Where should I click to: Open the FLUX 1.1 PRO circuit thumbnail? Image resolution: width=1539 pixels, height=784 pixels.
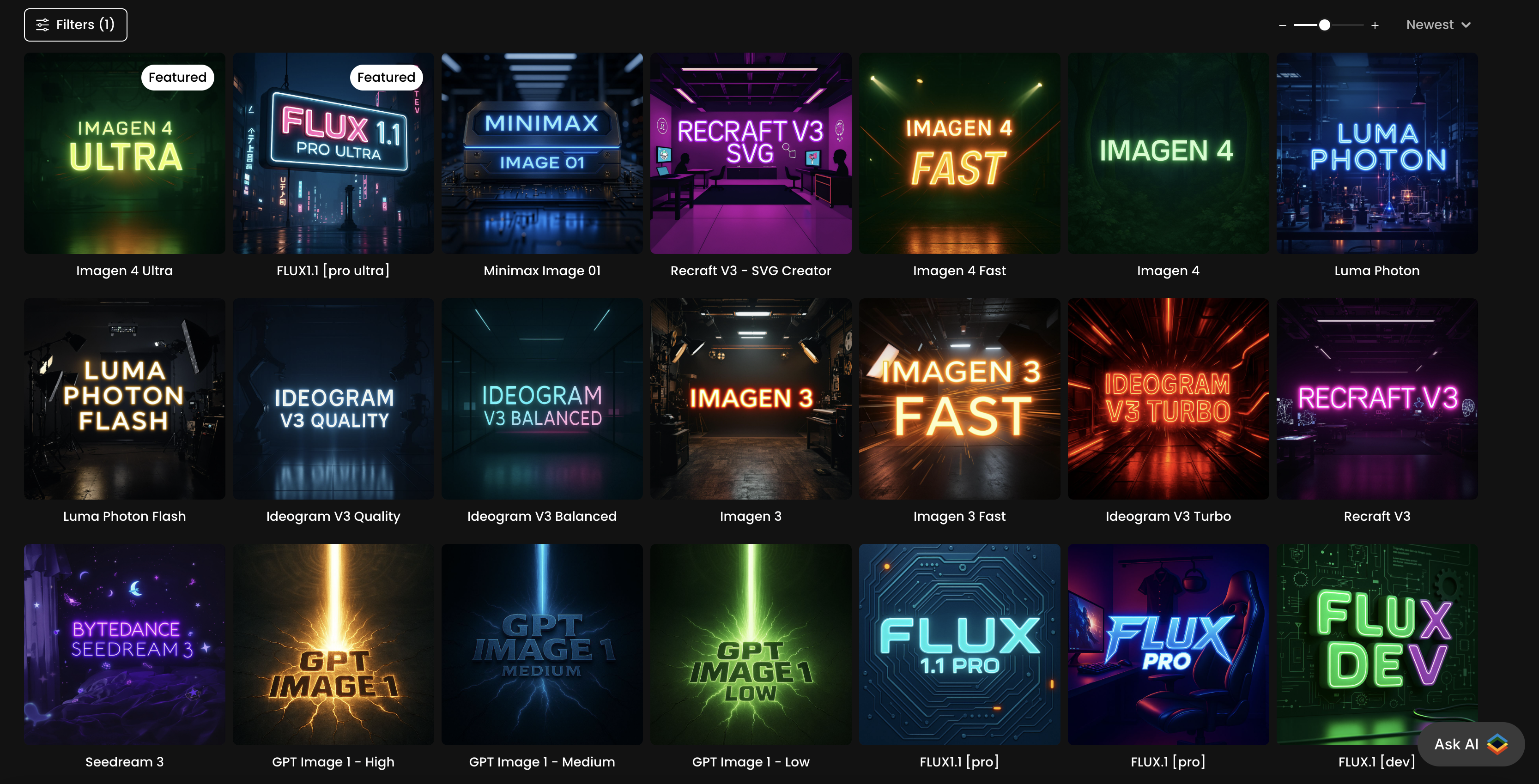pyautogui.click(x=959, y=644)
